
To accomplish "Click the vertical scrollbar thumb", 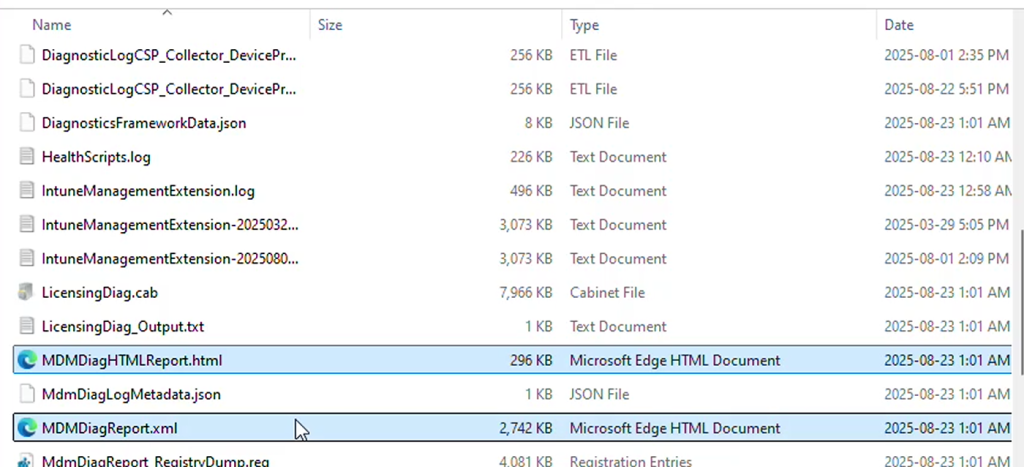I will pos(1018,300).
